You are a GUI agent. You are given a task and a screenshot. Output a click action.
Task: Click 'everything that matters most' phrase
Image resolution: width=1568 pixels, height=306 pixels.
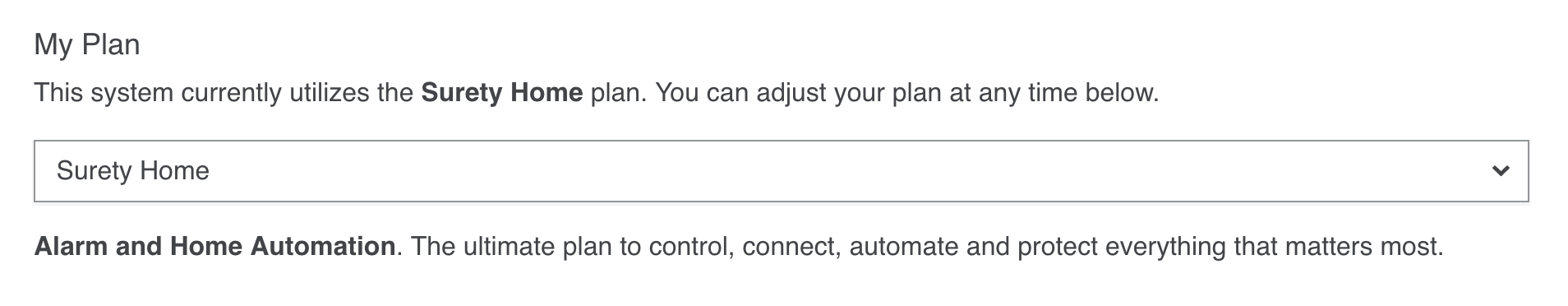point(1274,246)
